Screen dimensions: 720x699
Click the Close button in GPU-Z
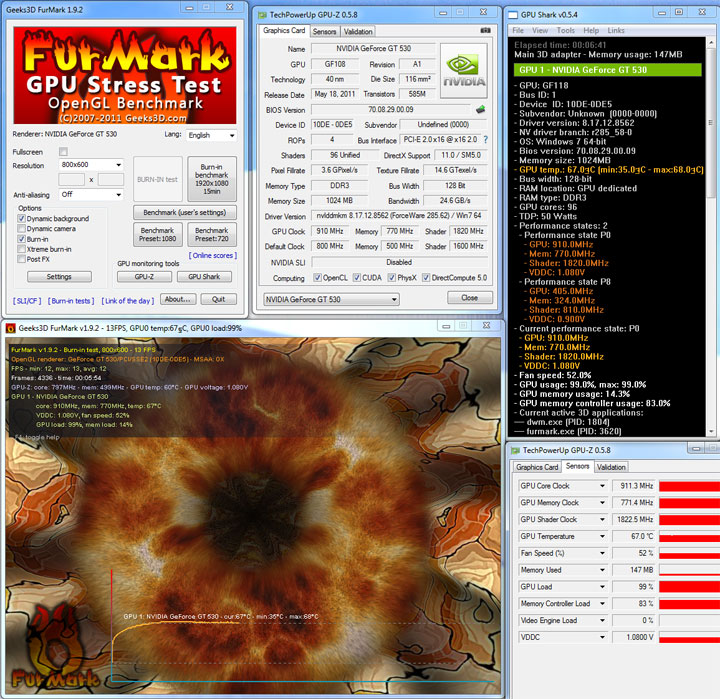coord(470,298)
